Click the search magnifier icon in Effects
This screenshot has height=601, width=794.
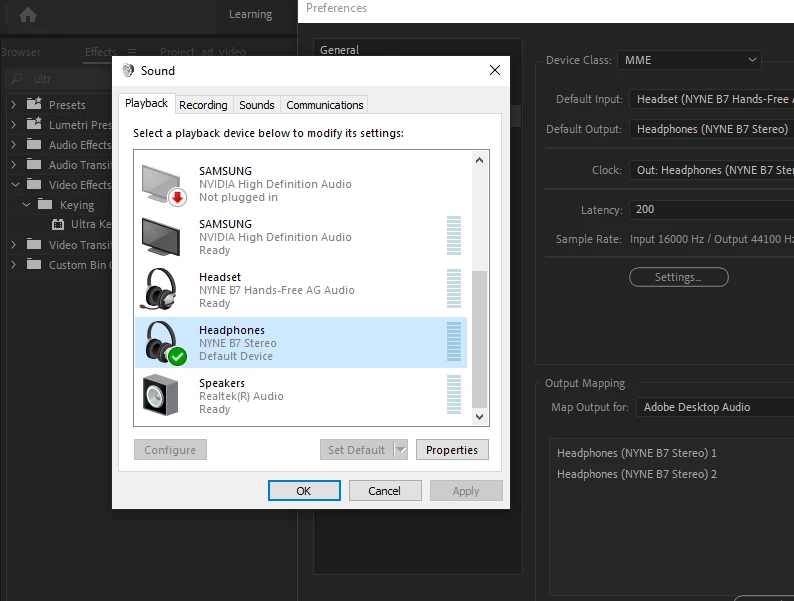pyautogui.click(x=17, y=78)
